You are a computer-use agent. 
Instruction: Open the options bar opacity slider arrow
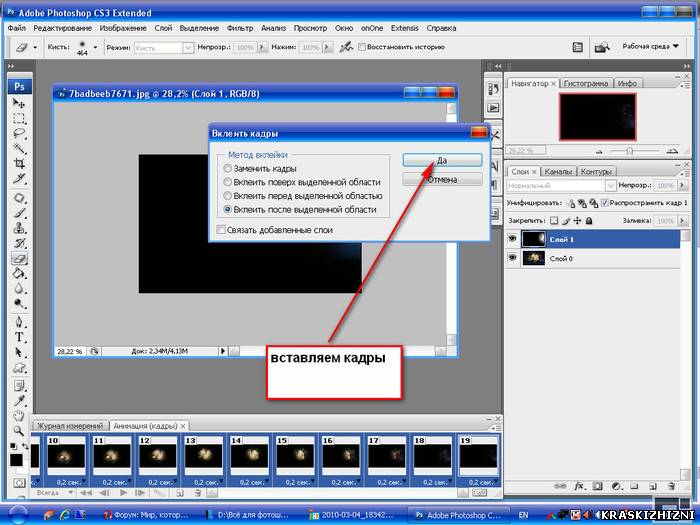tap(262, 47)
